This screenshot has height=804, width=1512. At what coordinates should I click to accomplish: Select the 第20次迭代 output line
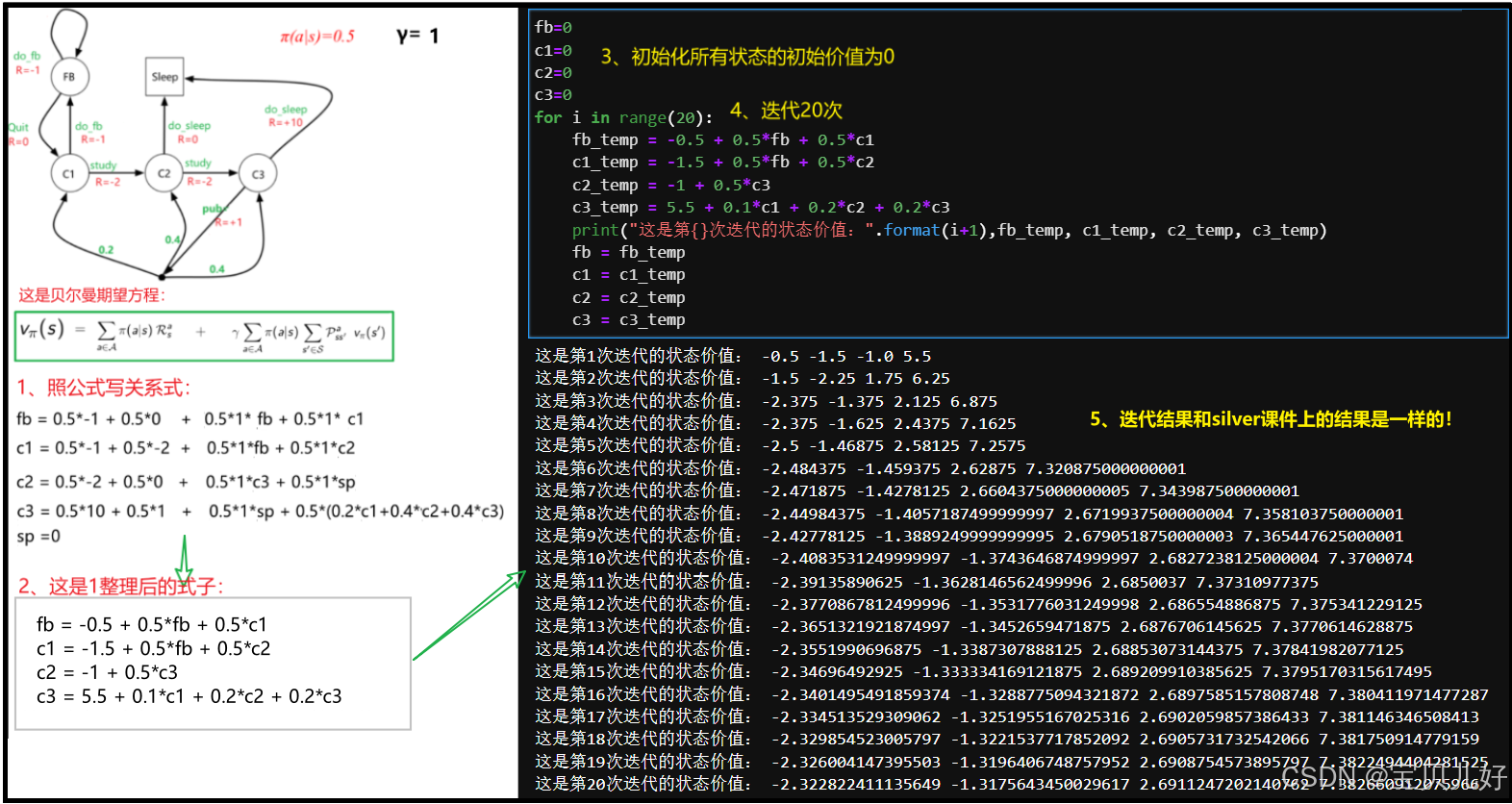pos(1007,784)
